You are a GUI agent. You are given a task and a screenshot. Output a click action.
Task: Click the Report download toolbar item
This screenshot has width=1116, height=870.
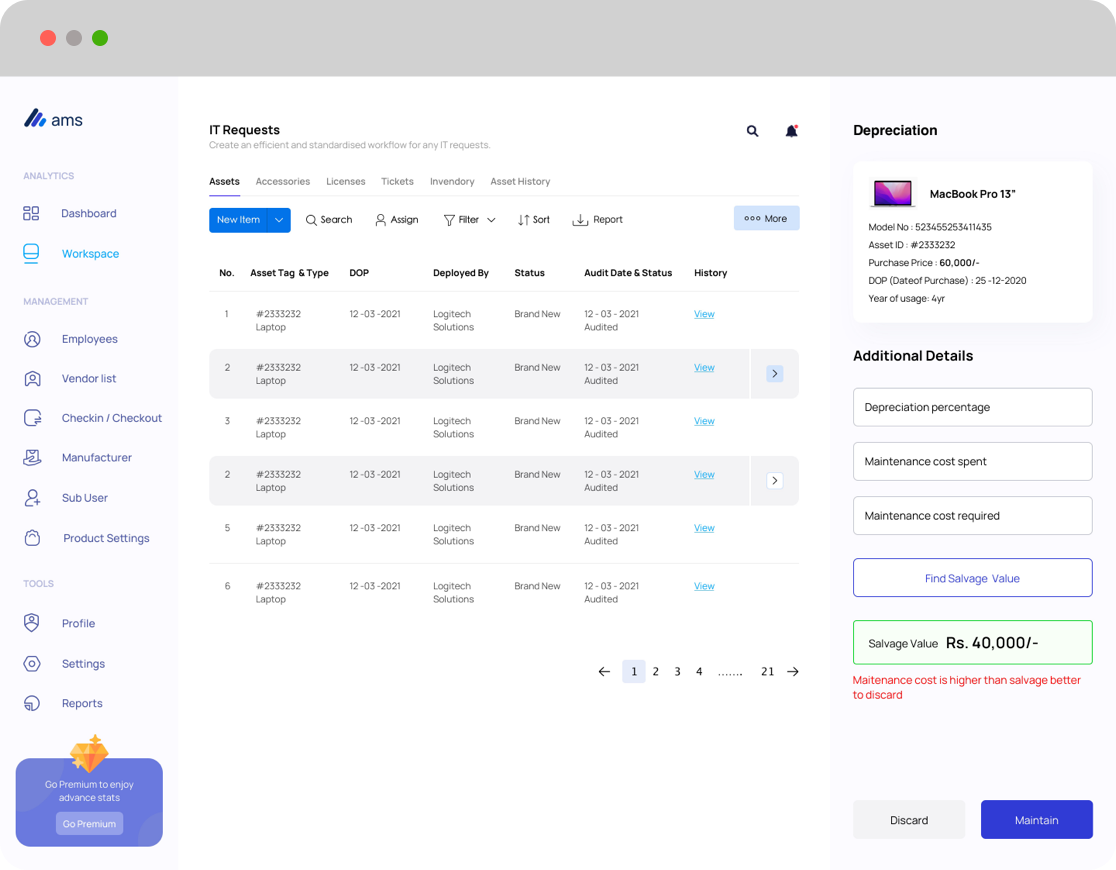[597, 220]
